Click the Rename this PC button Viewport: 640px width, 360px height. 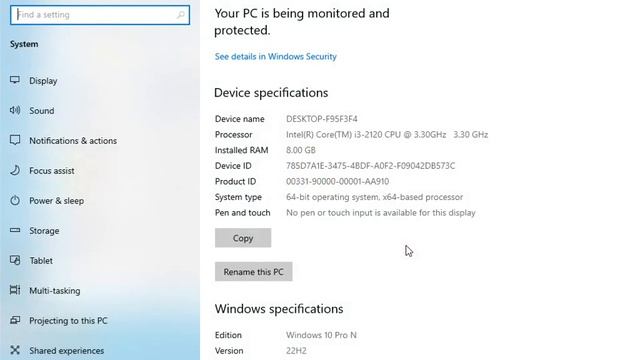[253, 272]
